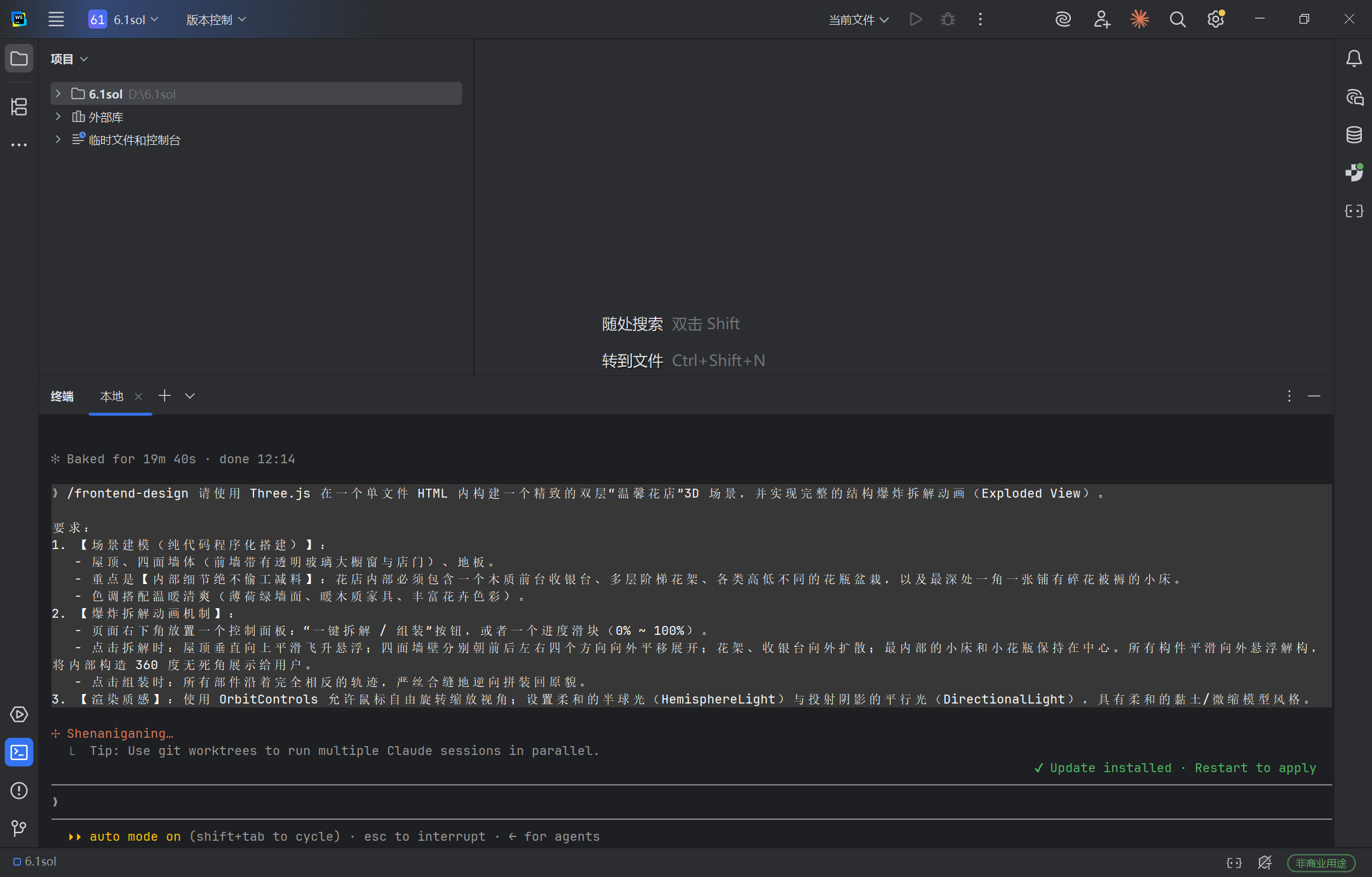Close the 本地 terminal tab
This screenshot has width=1372, height=877.
pyautogui.click(x=138, y=397)
